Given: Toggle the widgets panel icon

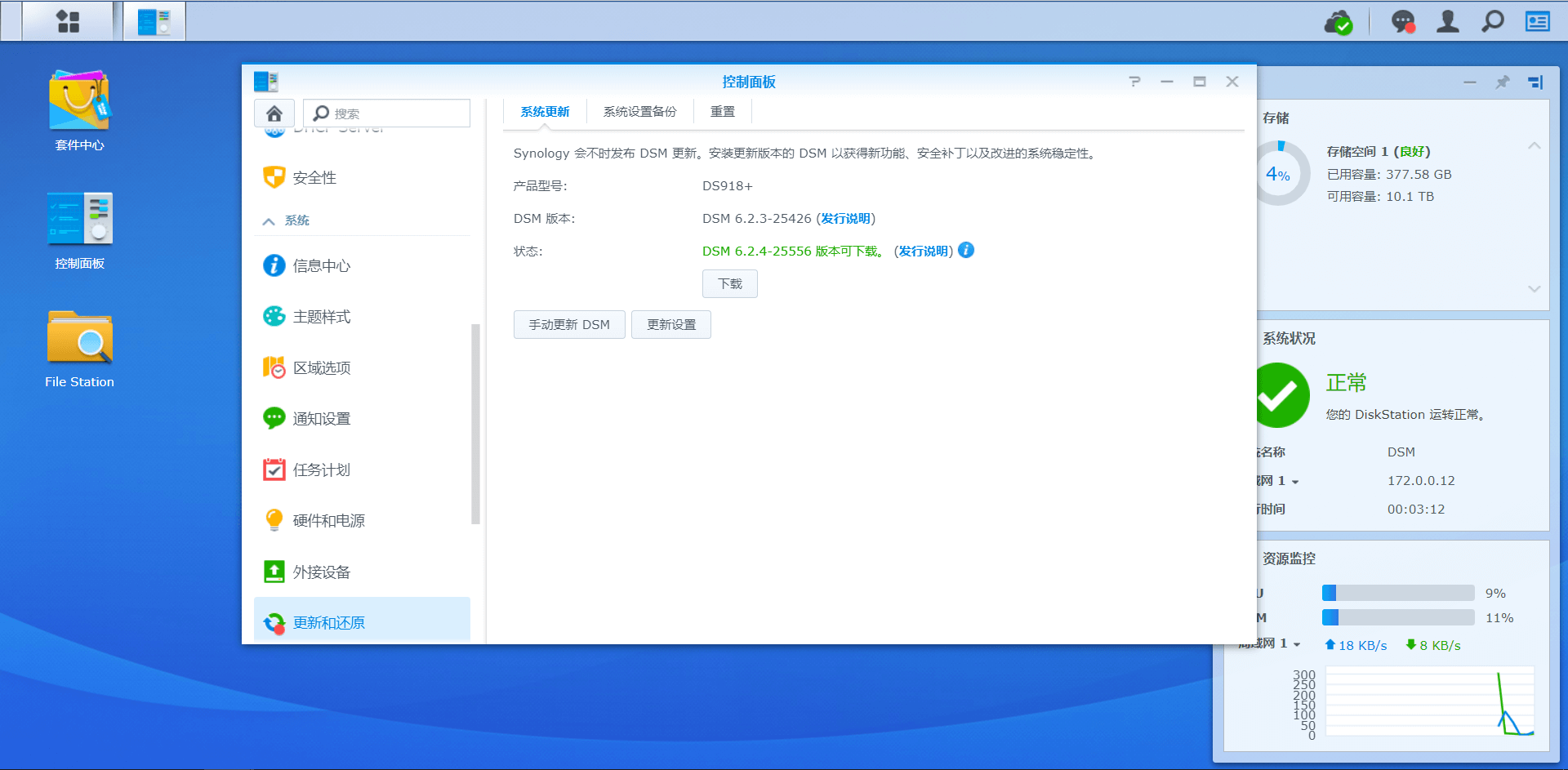Looking at the screenshot, I should 1537,21.
